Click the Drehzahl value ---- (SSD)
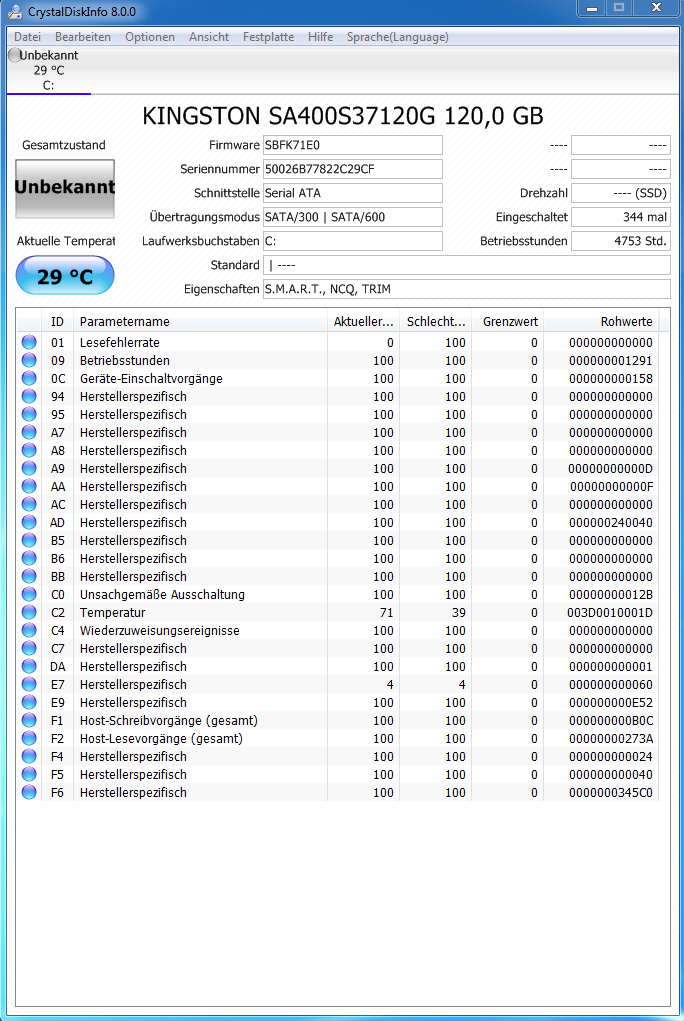Screen dimensions: 684x1021 coord(621,193)
